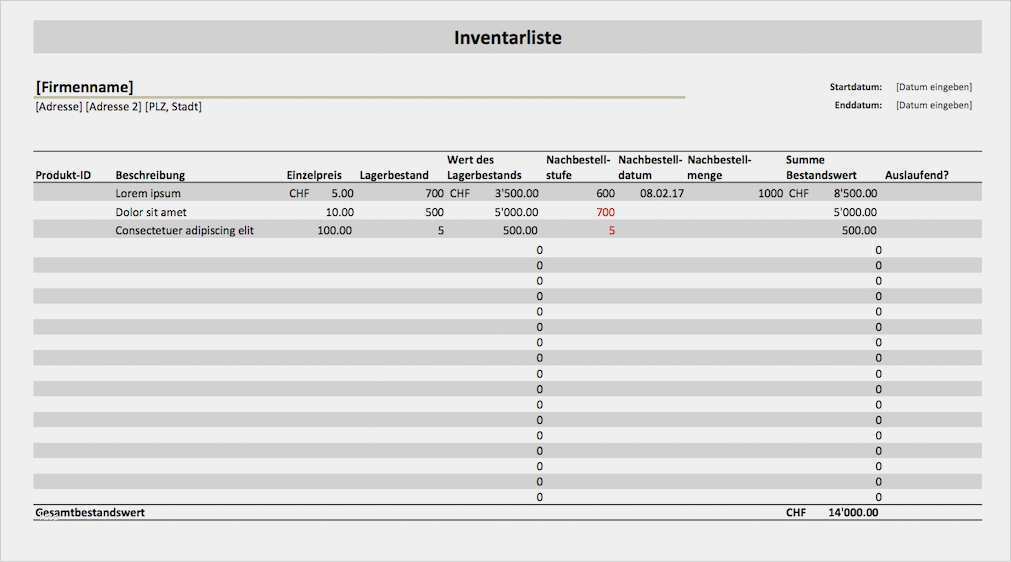
Task: Click the Summe Bestandswert column header
Action: 821,168
